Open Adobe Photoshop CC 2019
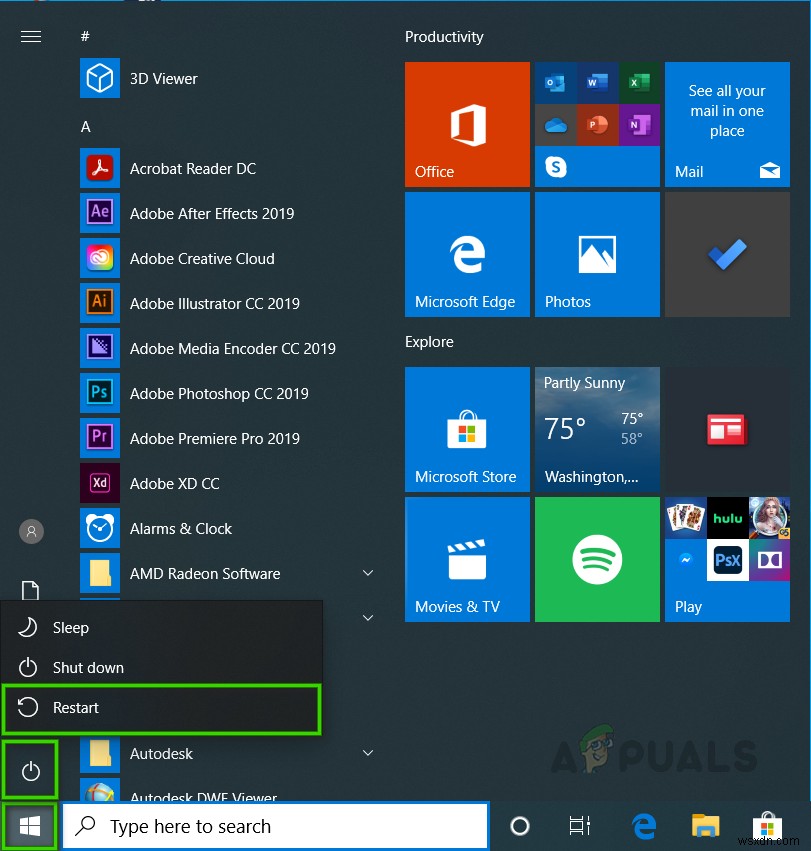This screenshot has width=811, height=851. 218,393
